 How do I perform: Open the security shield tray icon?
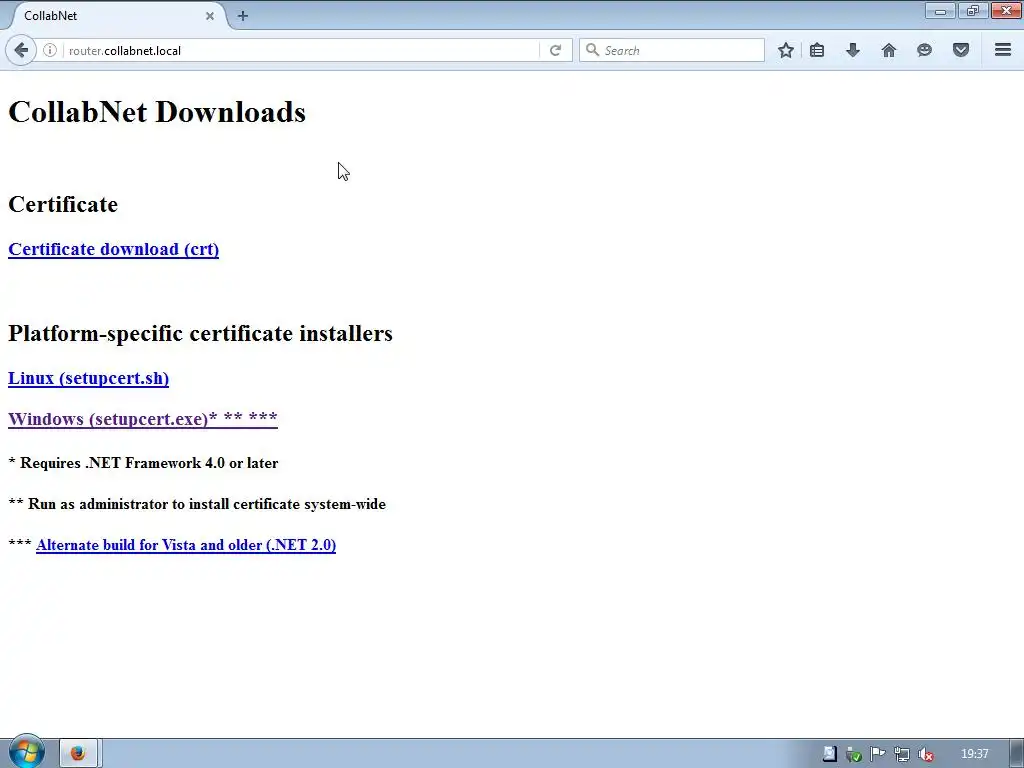click(x=854, y=754)
